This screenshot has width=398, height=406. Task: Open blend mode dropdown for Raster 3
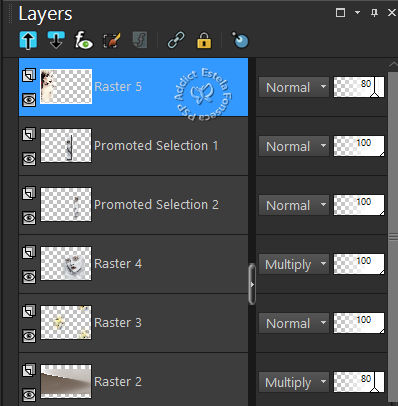coord(294,323)
